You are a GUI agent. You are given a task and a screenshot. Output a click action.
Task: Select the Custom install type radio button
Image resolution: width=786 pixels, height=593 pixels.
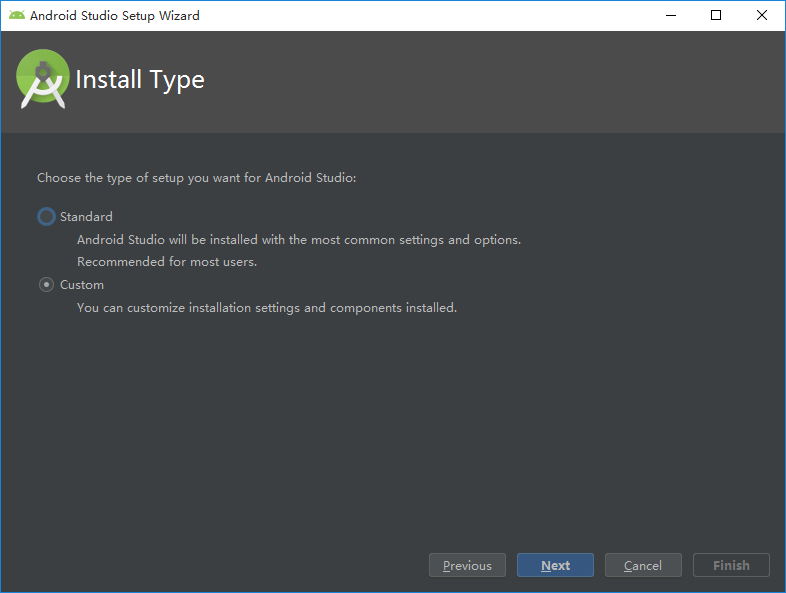point(46,285)
